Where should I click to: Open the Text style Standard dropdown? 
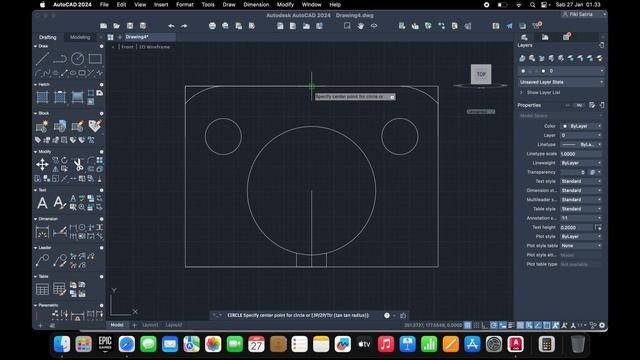(x=581, y=181)
